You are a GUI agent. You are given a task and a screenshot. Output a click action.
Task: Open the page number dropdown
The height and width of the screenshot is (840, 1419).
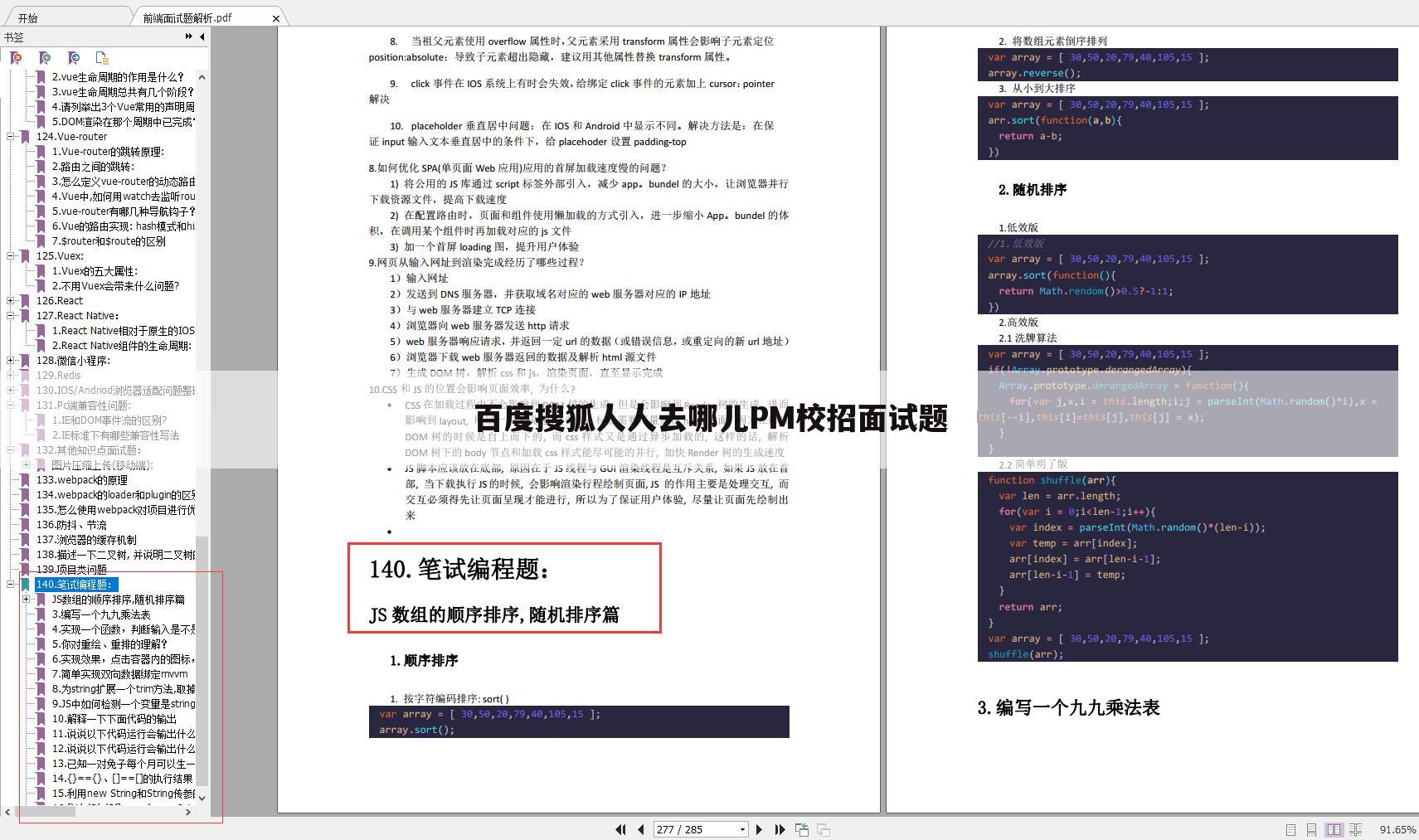coord(742,830)
